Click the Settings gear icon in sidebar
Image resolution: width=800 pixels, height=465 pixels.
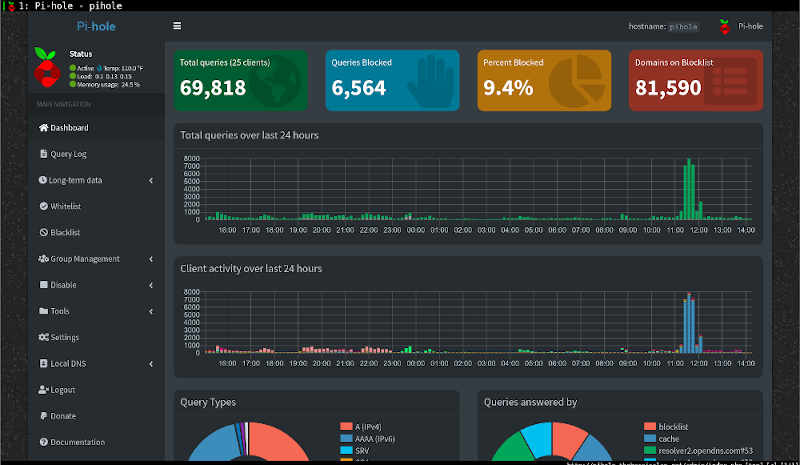[43, 337]
